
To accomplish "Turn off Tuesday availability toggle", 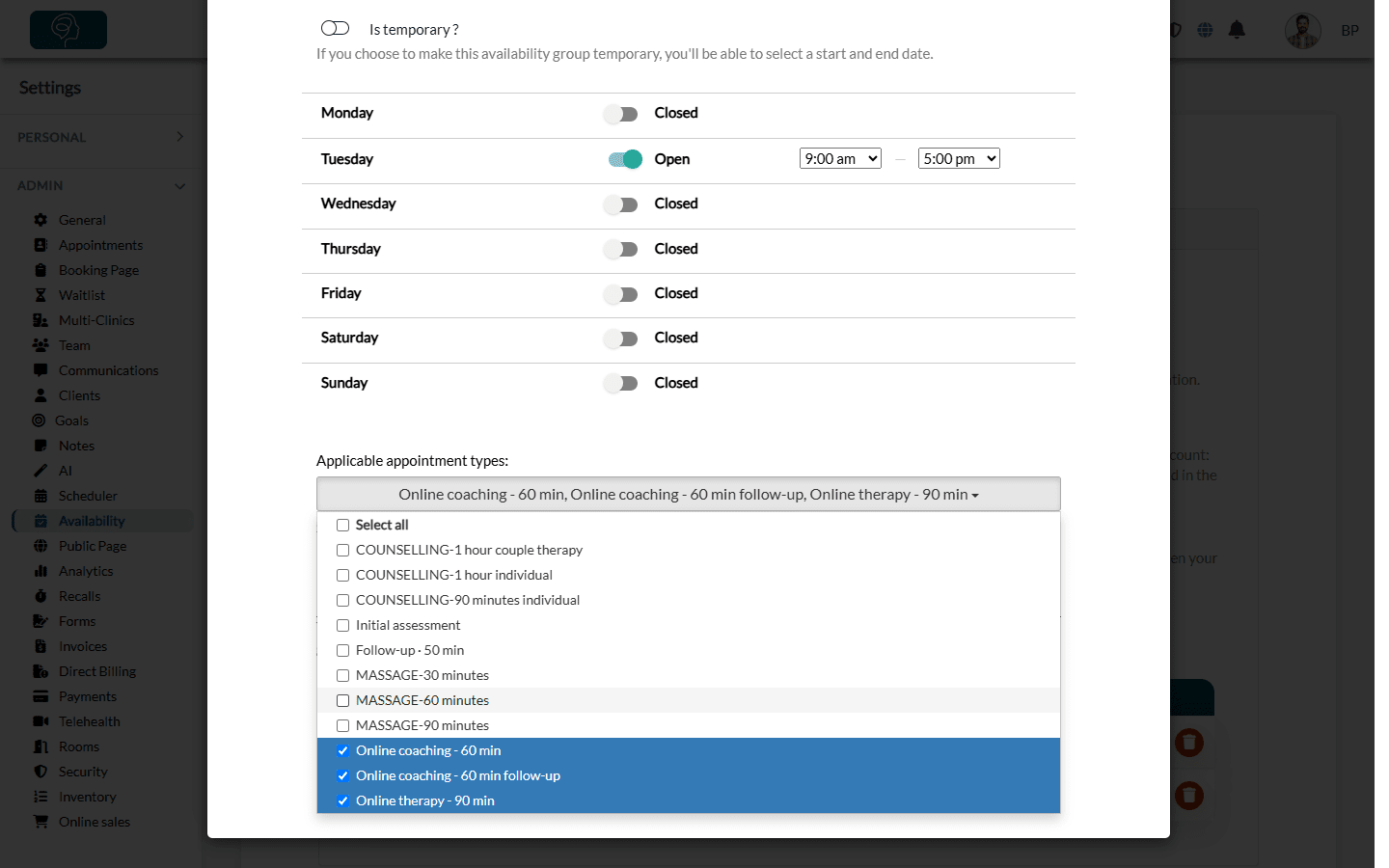I will coord(625,159).
